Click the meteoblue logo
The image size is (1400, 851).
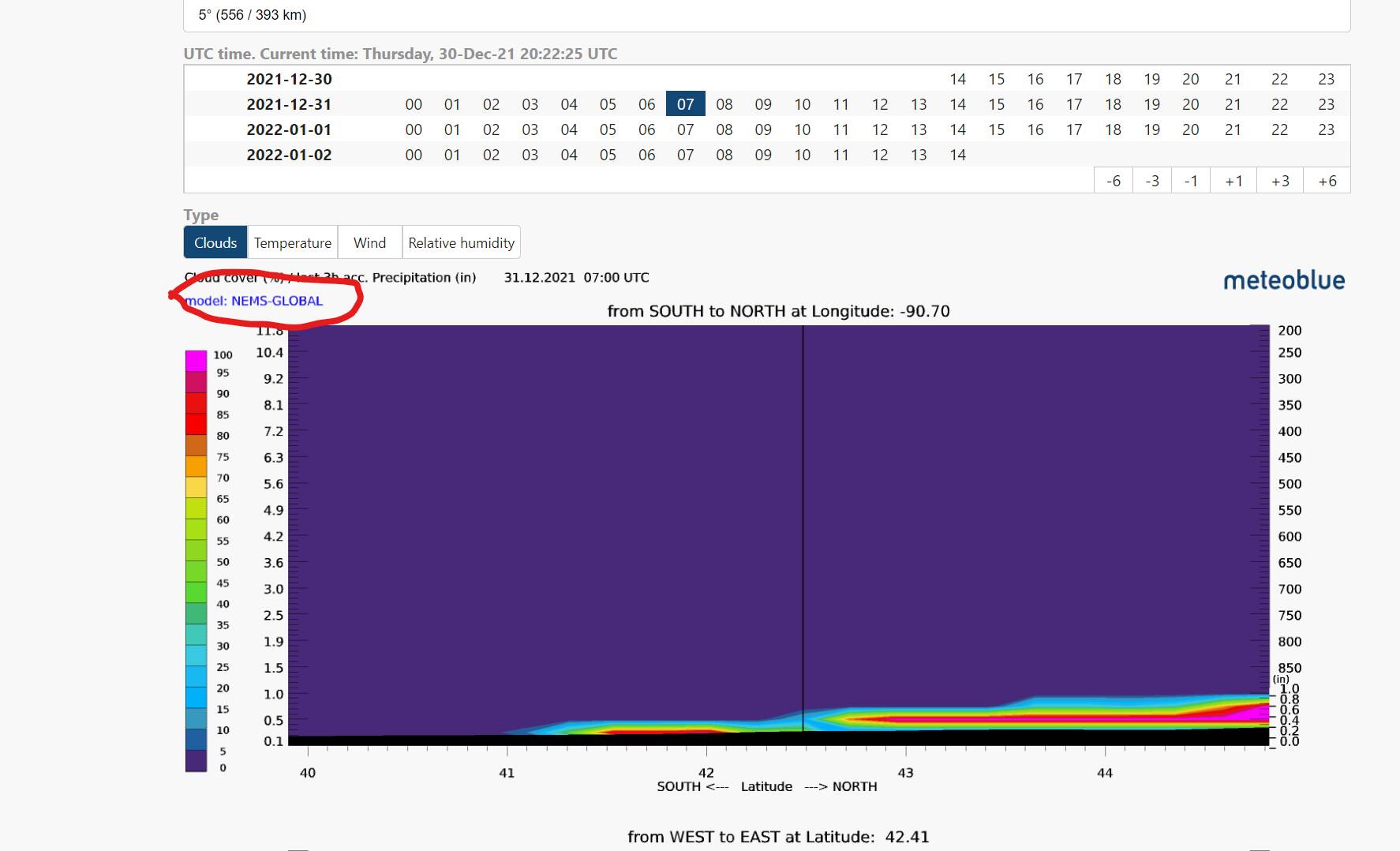coord(1284,280)
